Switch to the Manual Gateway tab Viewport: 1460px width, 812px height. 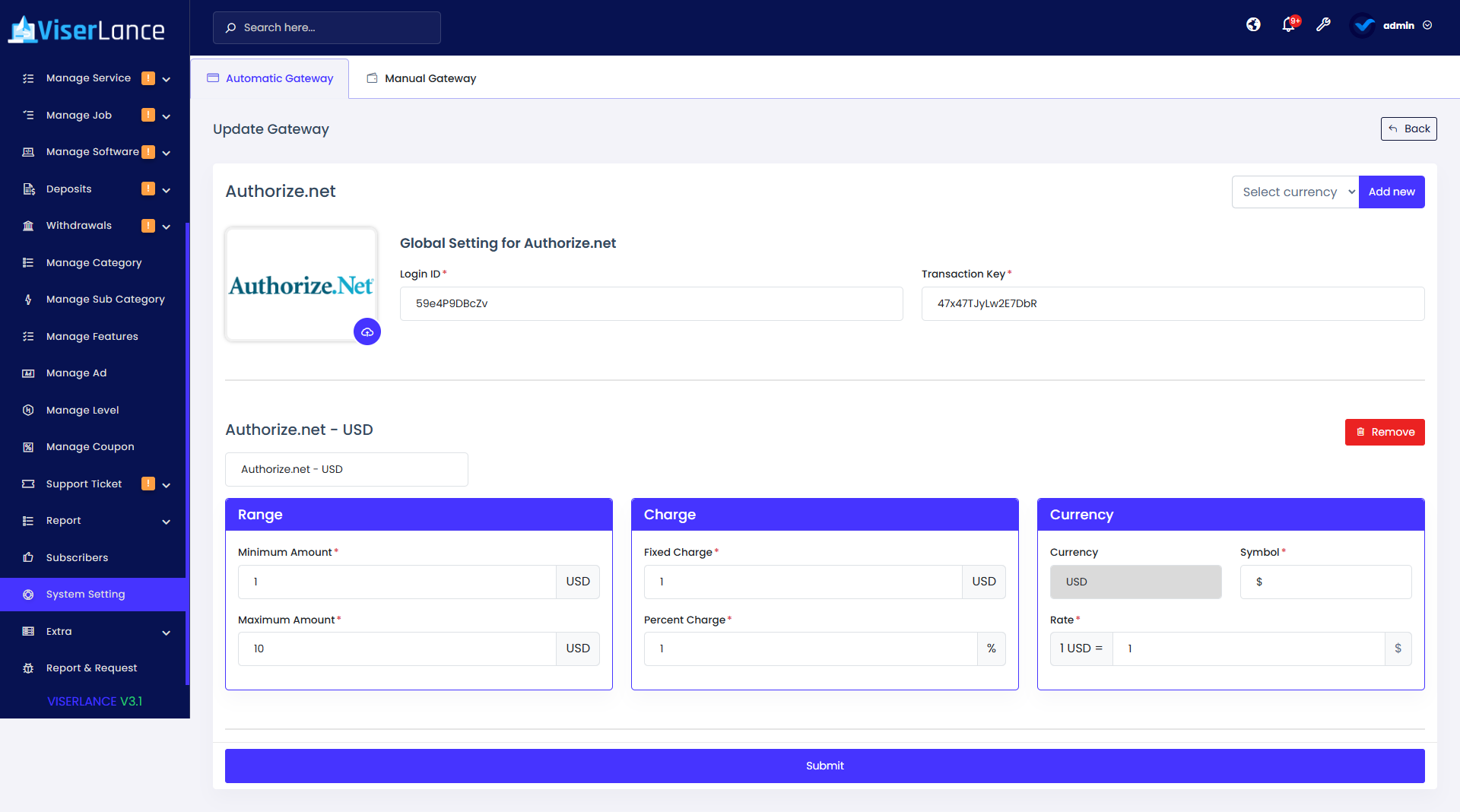[x=421, y=78]
